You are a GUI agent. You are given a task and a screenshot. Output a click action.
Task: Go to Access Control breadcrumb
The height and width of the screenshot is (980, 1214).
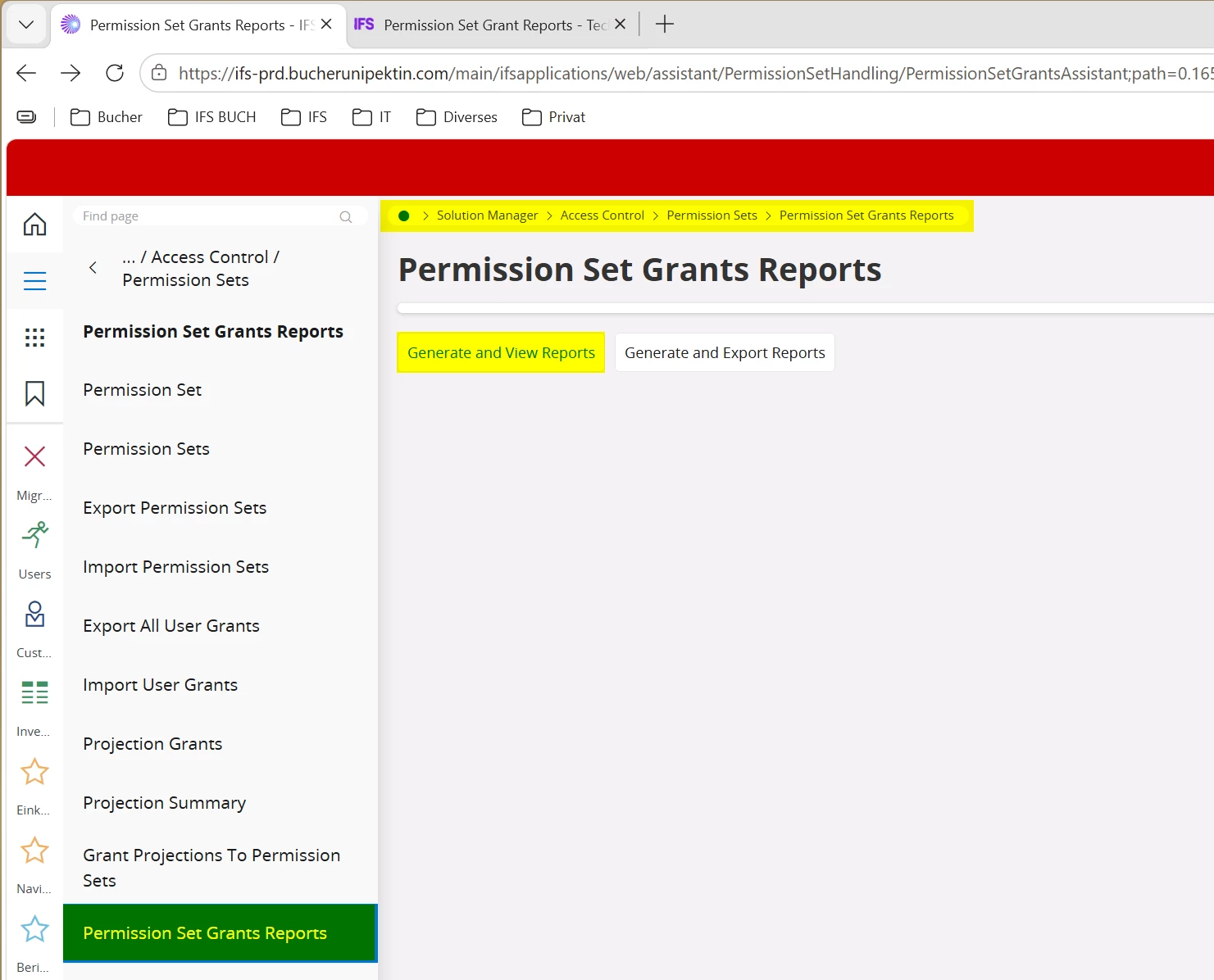[x=602, y=216]
